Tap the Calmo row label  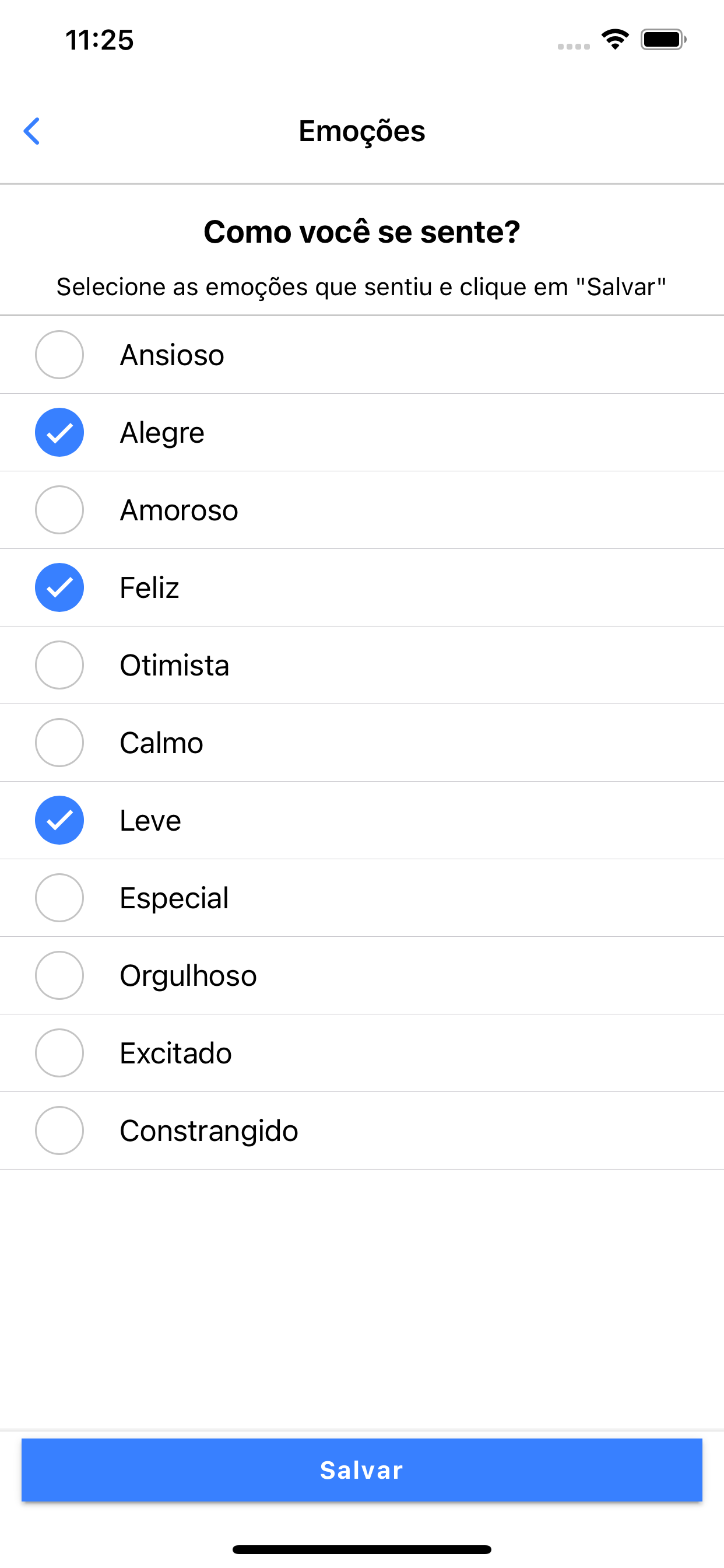[161, 743]
